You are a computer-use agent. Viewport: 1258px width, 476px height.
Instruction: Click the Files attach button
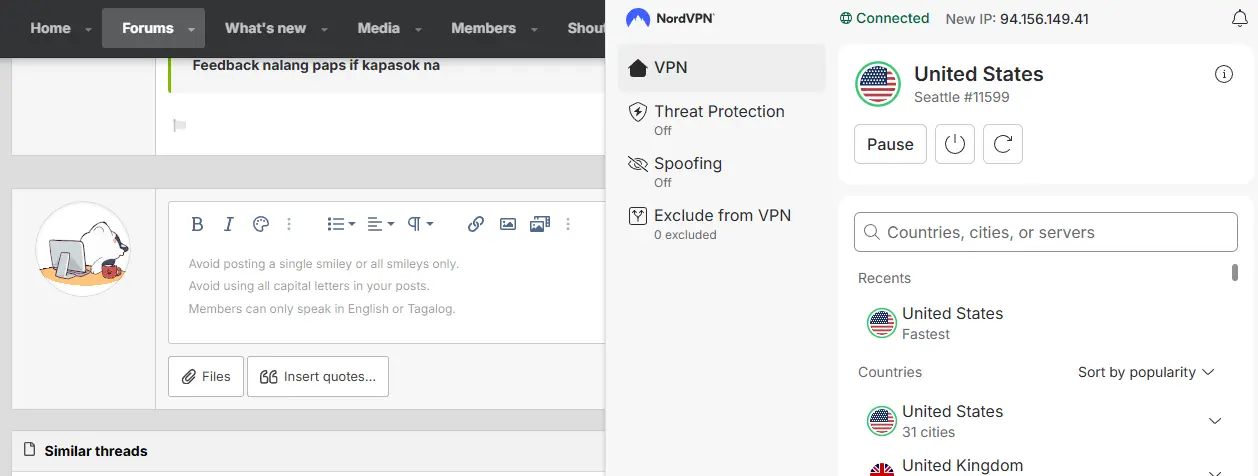click(x=206, y=377)
